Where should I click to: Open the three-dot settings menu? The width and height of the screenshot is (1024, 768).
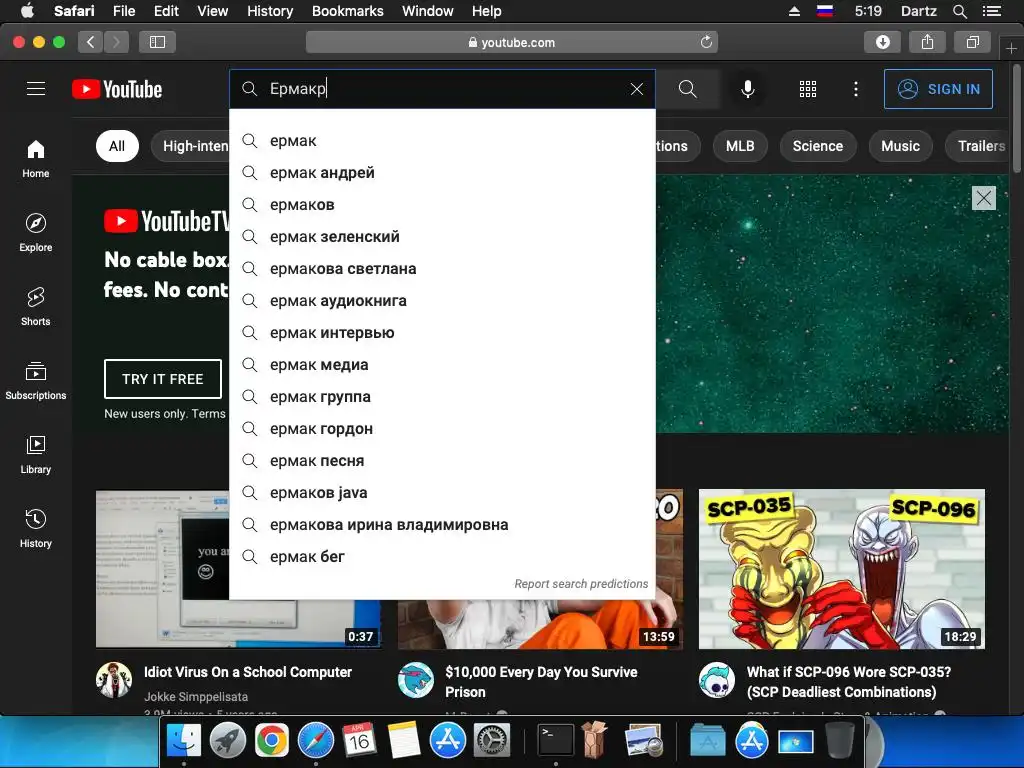pyautogui.click(x=856, y=89)
